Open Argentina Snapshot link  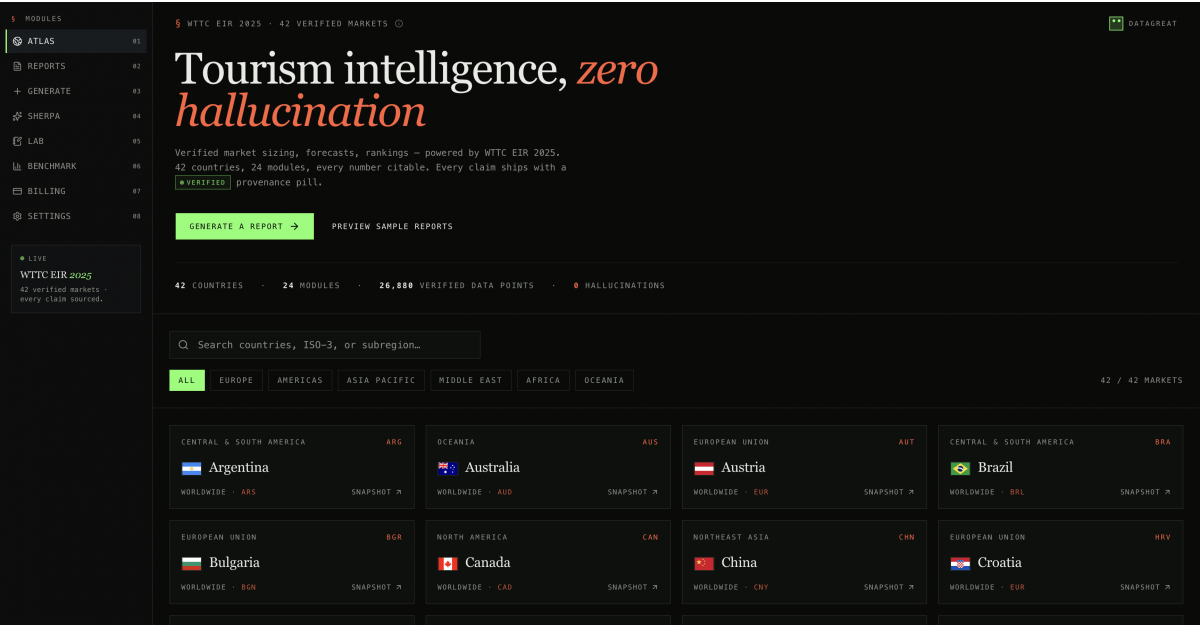point(376,492)
